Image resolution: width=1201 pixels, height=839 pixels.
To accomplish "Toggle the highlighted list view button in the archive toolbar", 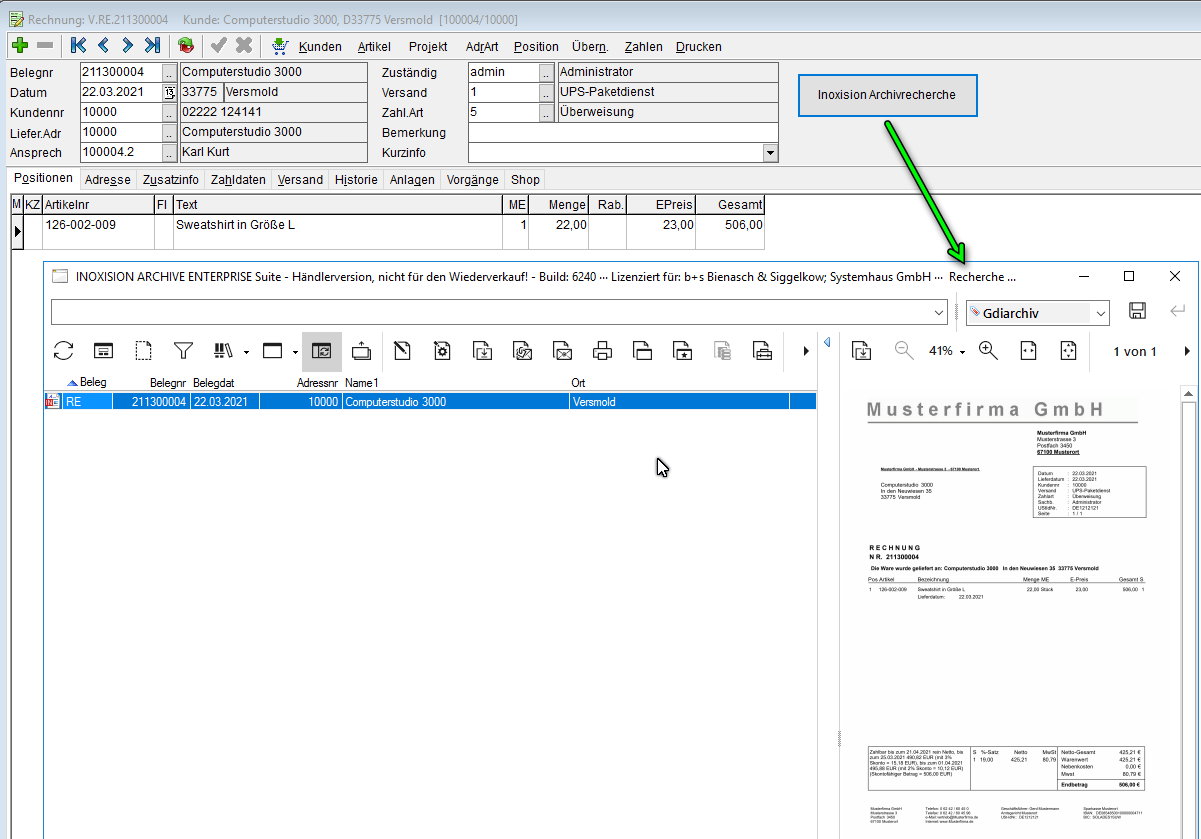I will point(321,351).
